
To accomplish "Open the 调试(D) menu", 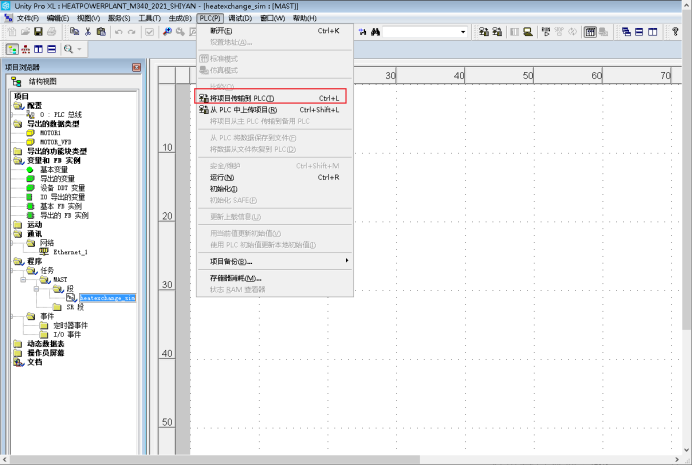I will pos(240,18).
